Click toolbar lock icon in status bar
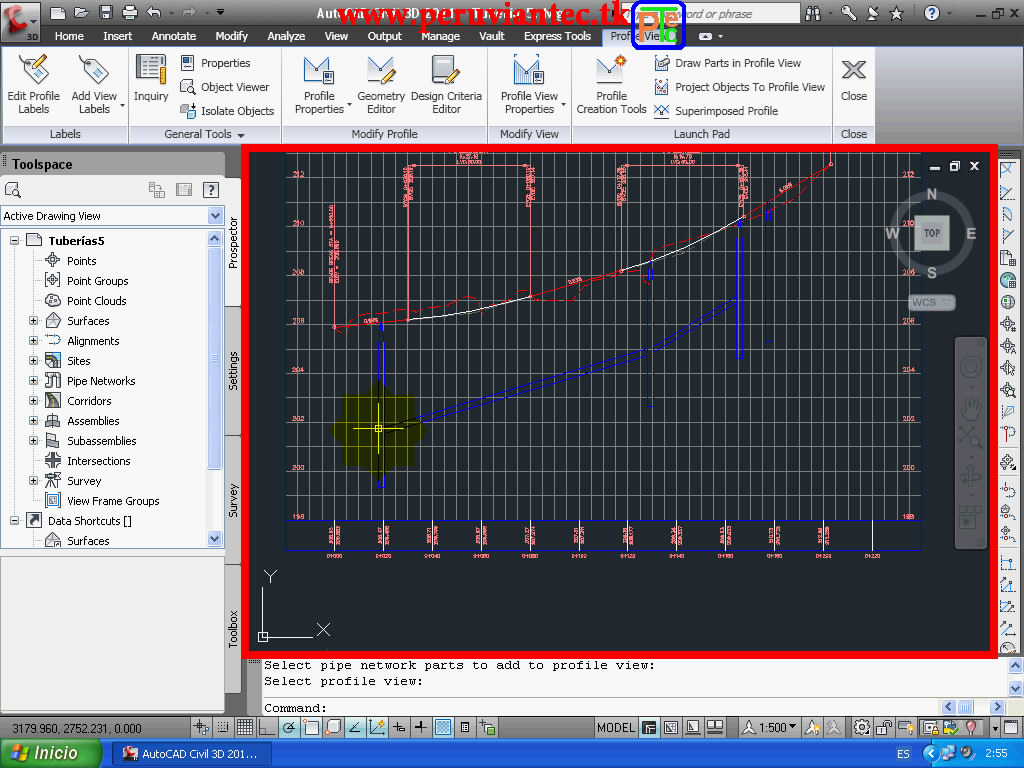 884,728
